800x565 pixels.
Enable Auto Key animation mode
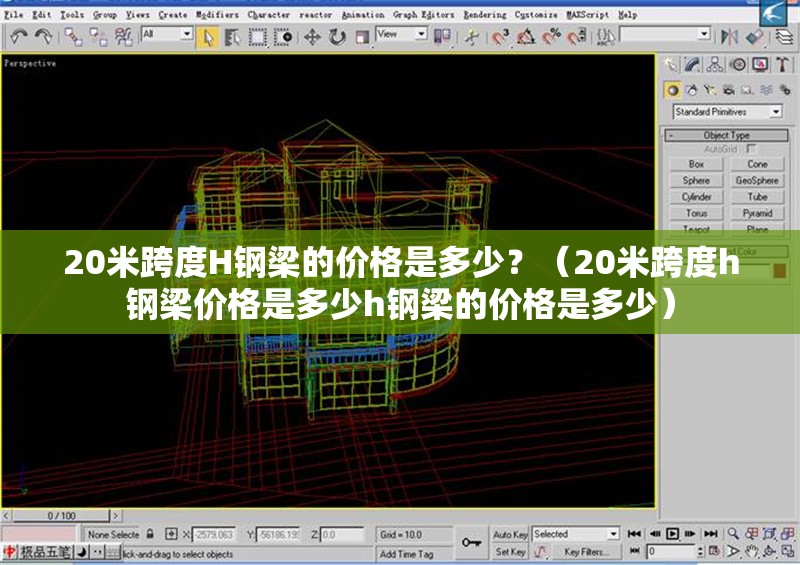pyautogui.click(x=510, y=535)
